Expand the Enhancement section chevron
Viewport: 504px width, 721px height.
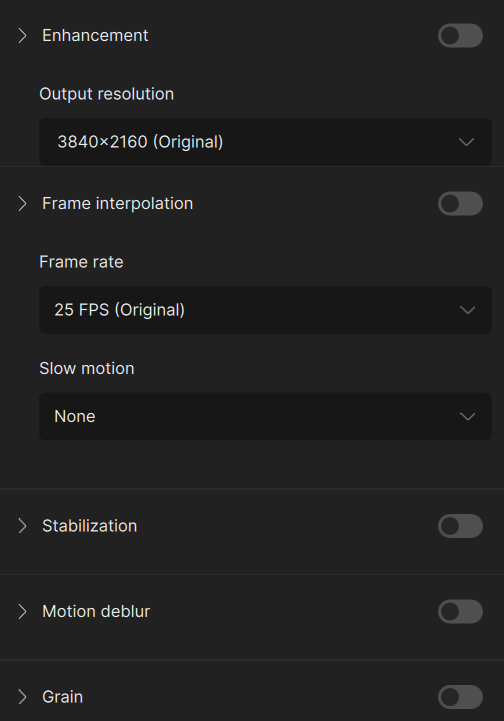[22, 35]
